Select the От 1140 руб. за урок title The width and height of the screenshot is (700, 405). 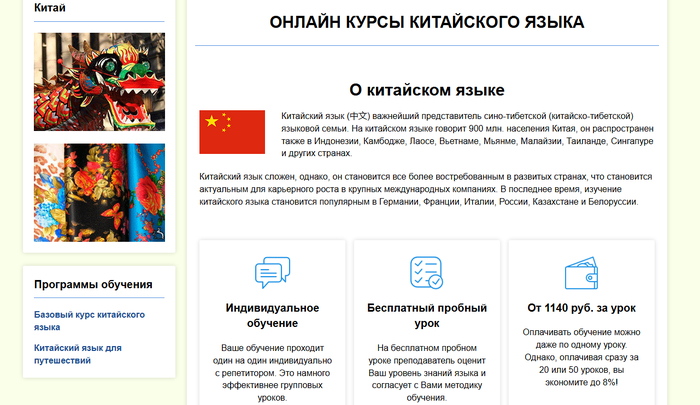pyautogui.click(x=581, y=307)
